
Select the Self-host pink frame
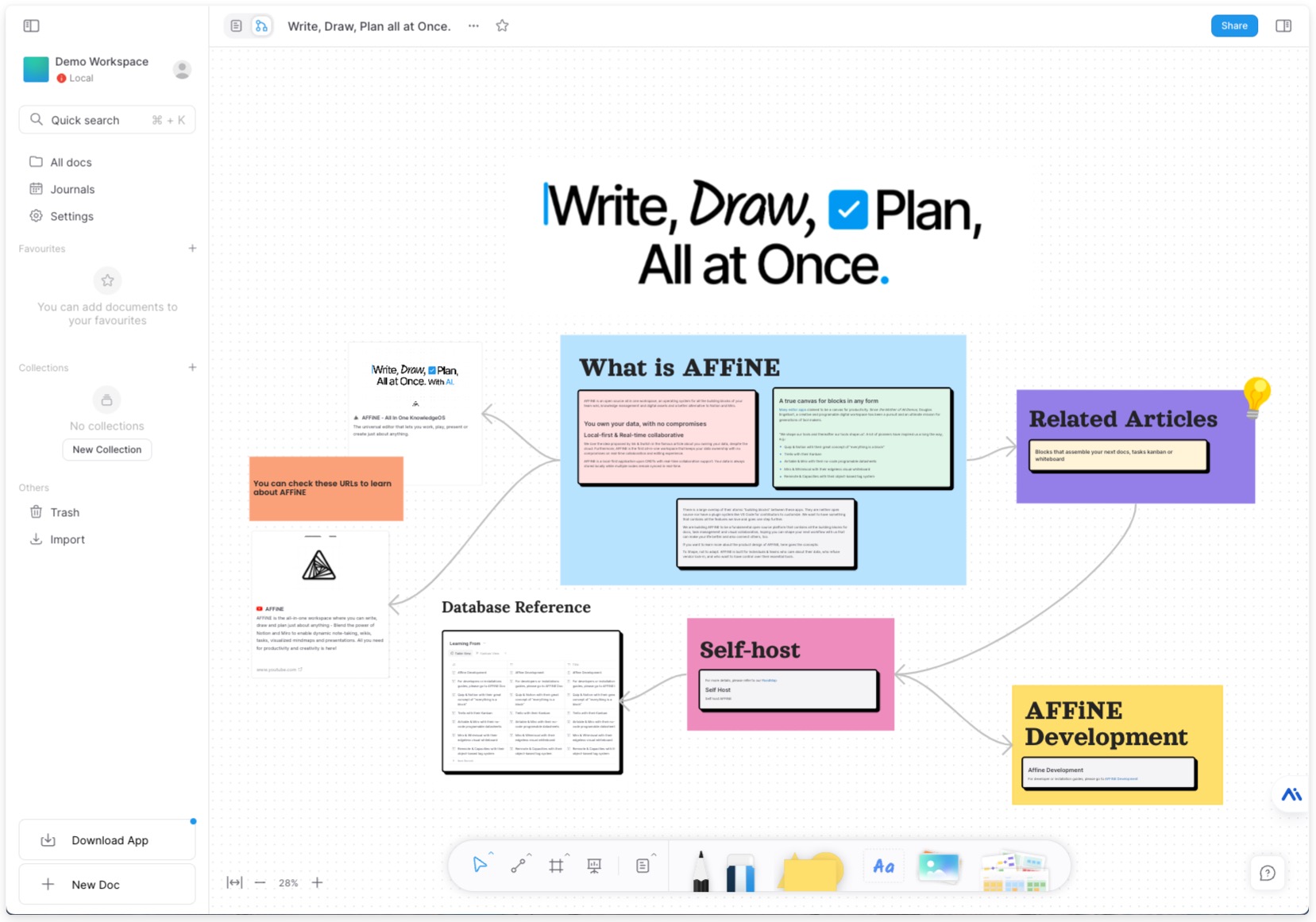tap(790, 674)
